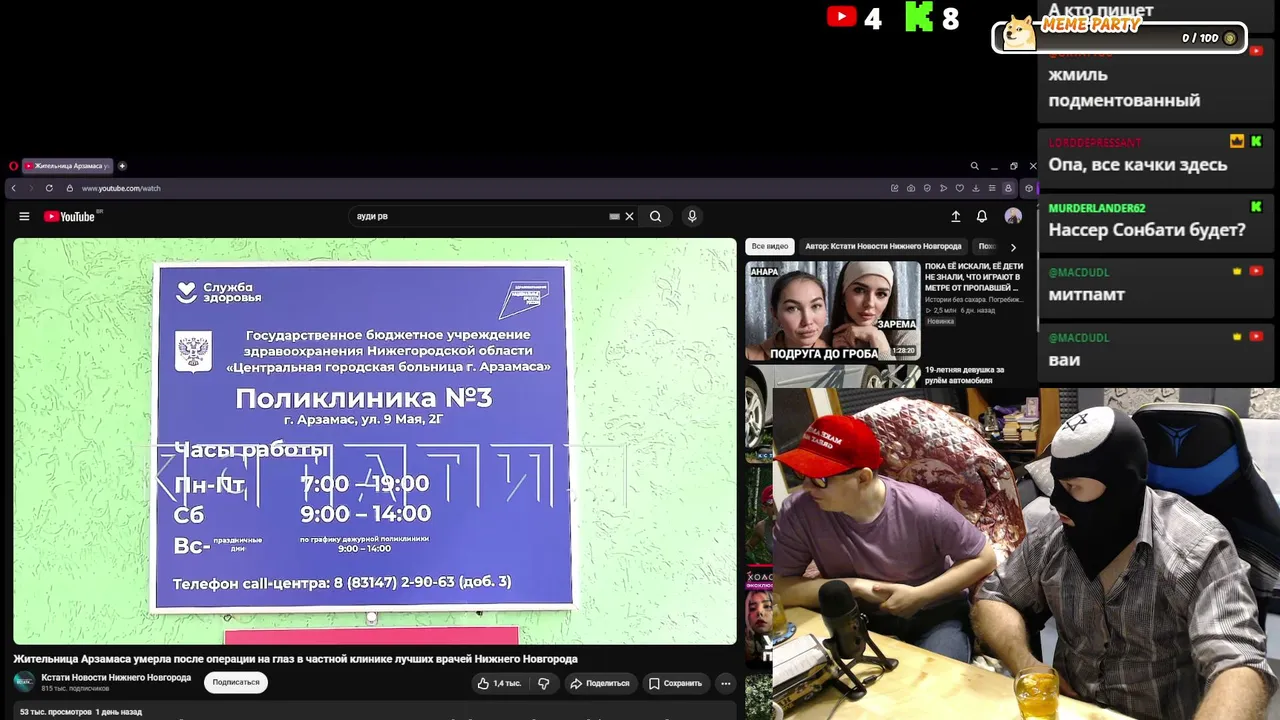
Task: Click the channel avatar of Кстати Новости
Action: pos(23,682)
